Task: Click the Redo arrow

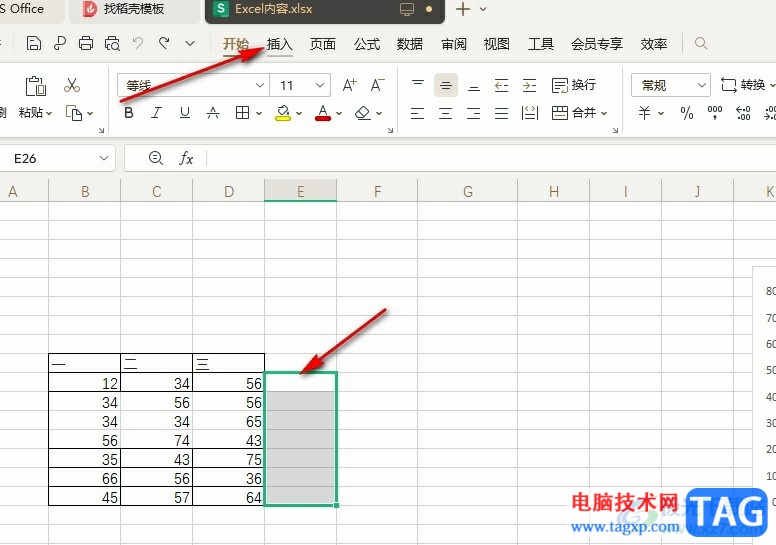Action: [x=164, y=44]
